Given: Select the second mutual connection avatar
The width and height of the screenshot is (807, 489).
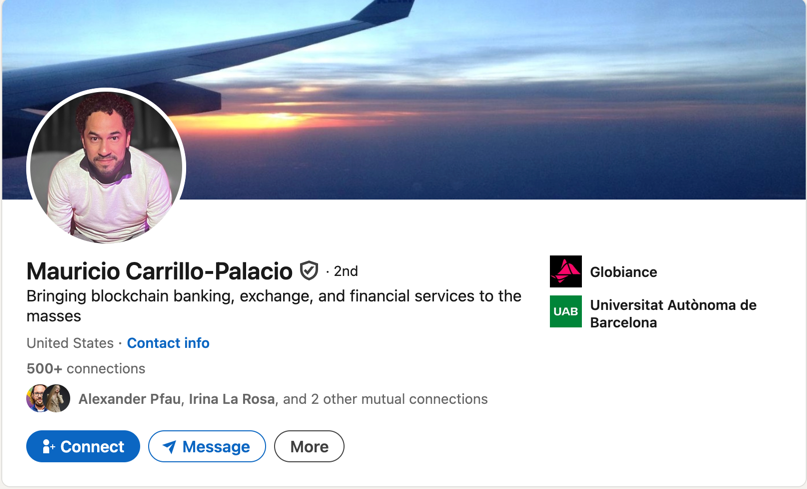Looking at the screenshot, I should coord(58,399).
